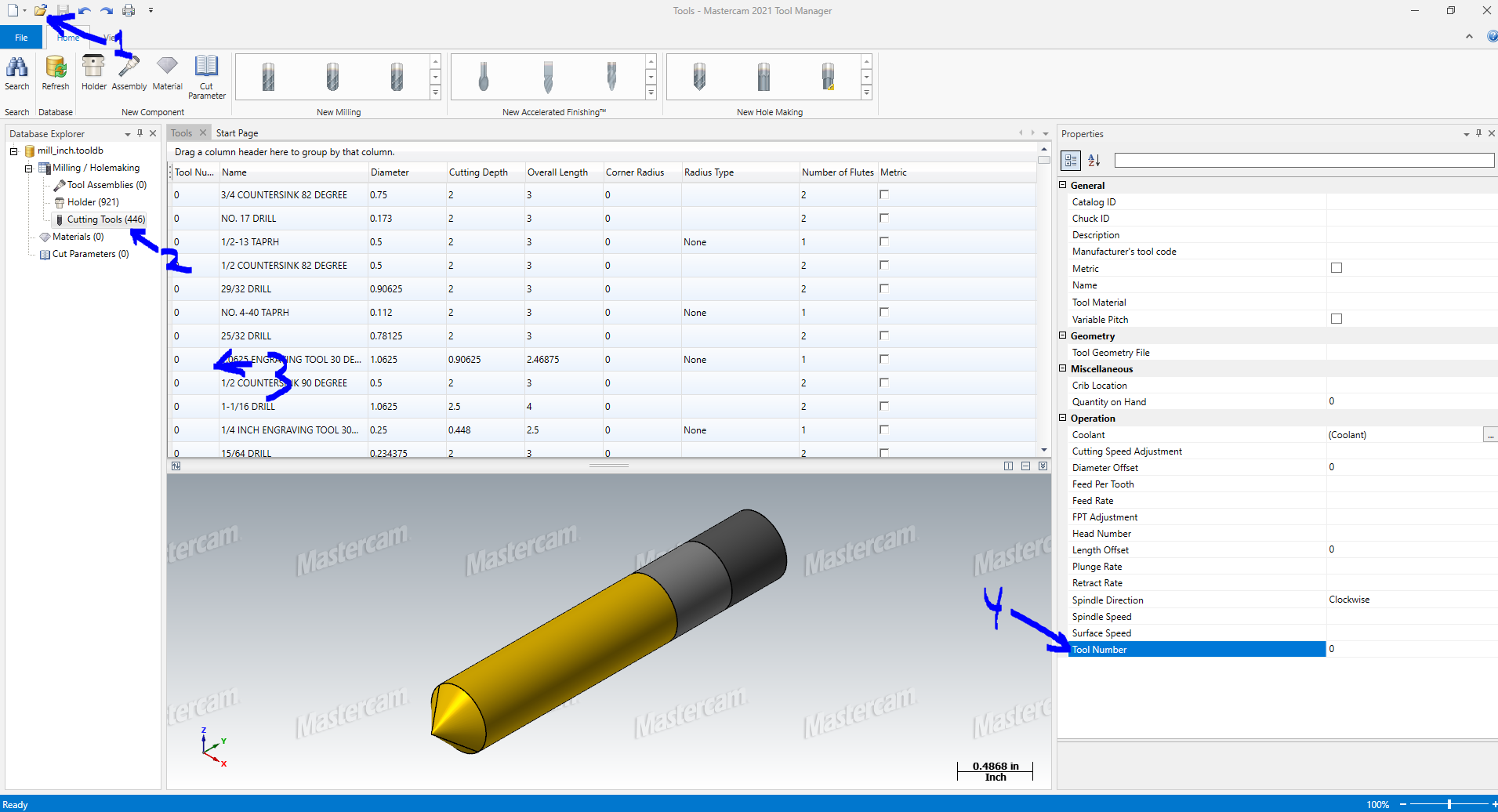Select Tool Assemblies (0) in the tree

coord(107,185)
